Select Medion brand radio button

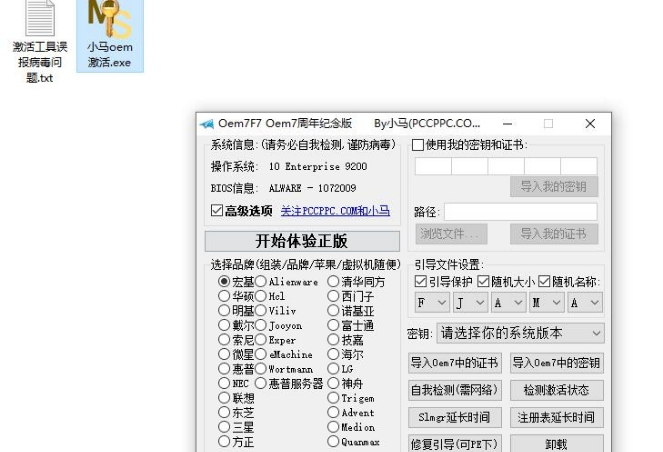pyautogui.click(x=333, y=427)
